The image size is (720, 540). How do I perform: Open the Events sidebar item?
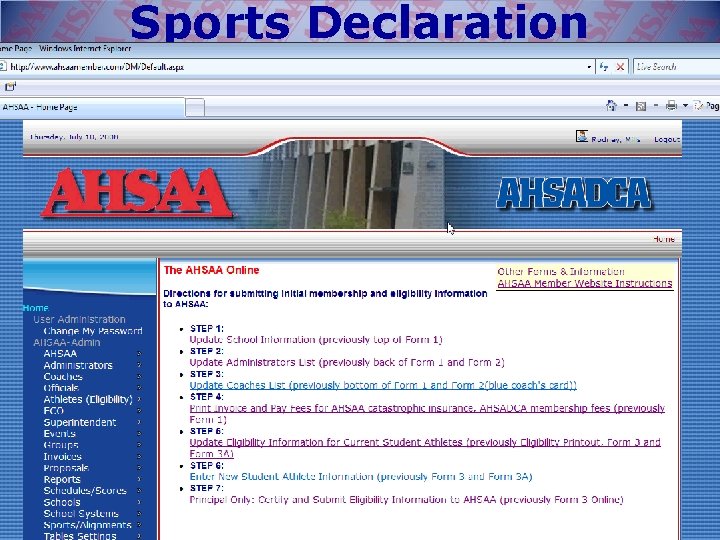tap(60, 433)
